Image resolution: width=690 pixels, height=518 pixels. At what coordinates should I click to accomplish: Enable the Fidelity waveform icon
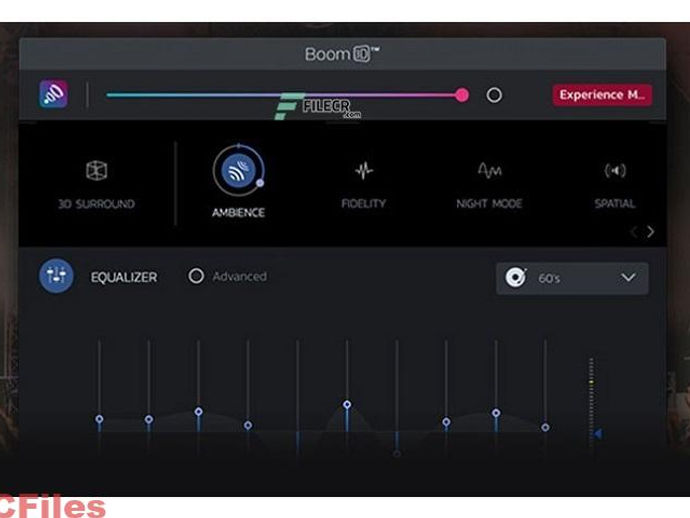click(364, 170)
